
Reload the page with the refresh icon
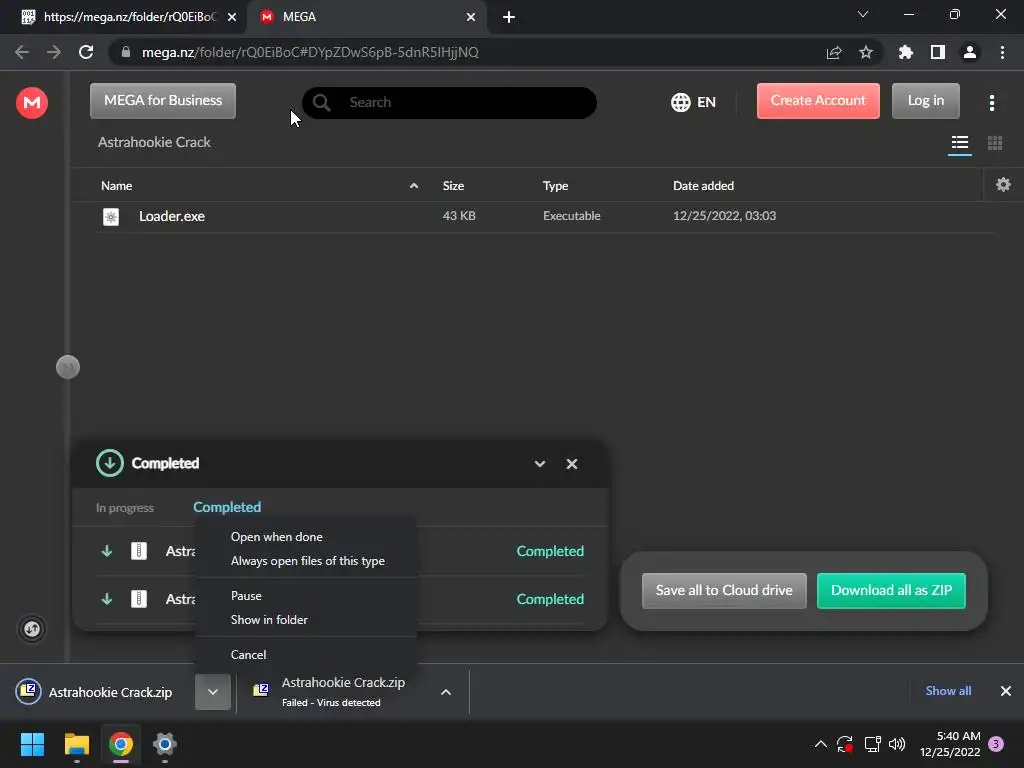click(86, 52)
